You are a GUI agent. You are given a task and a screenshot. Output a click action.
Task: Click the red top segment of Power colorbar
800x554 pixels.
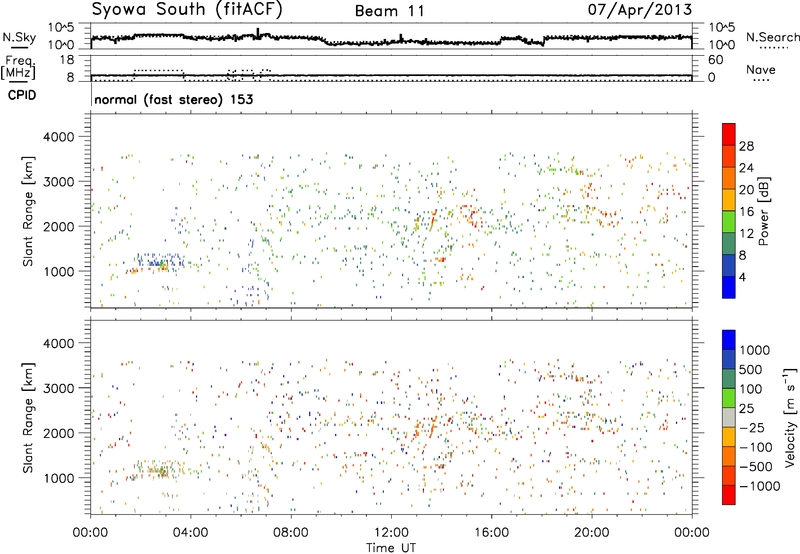729,134
